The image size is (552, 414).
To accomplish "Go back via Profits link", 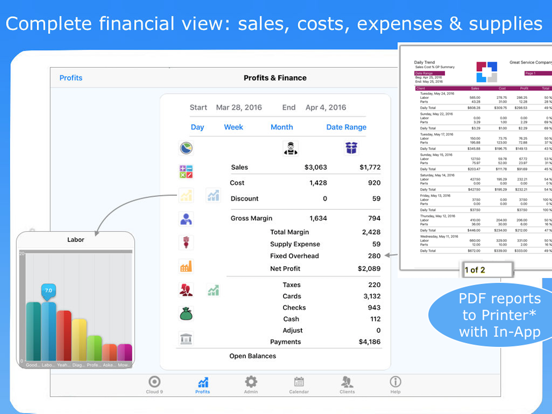I will pyautogui.click(x=71, y=78).
